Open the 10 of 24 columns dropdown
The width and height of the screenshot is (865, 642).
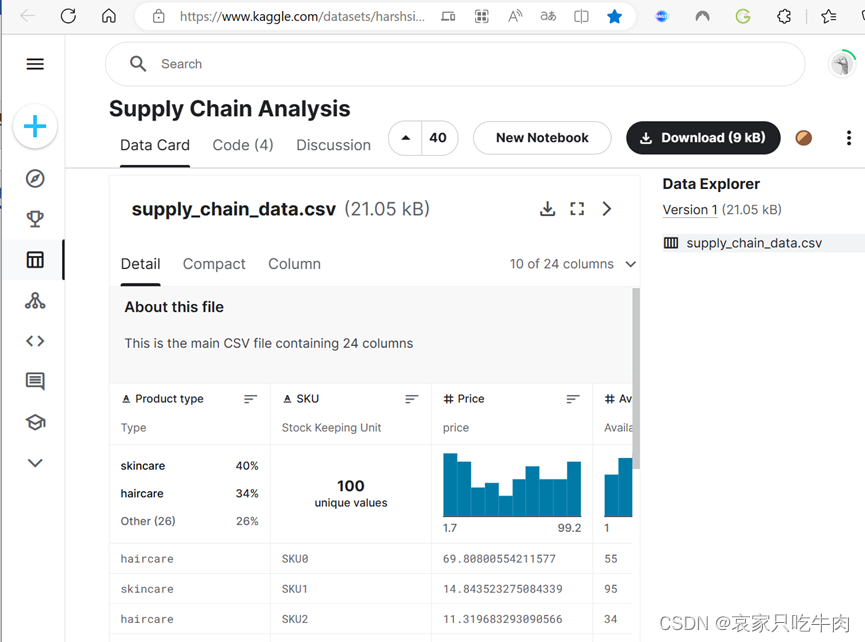tap(573, 264)
